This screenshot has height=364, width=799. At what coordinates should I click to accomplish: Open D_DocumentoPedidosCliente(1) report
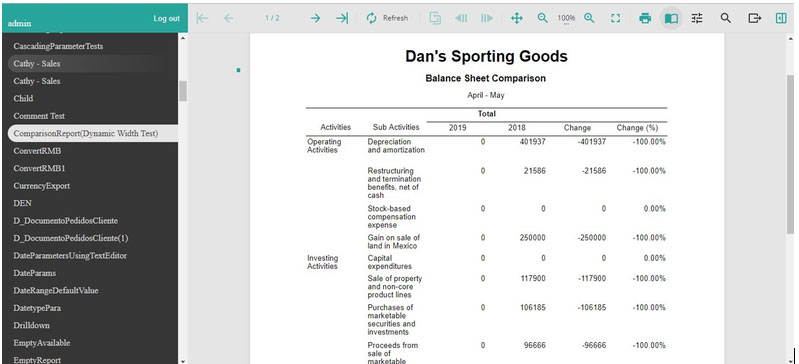tap(71, 238)
